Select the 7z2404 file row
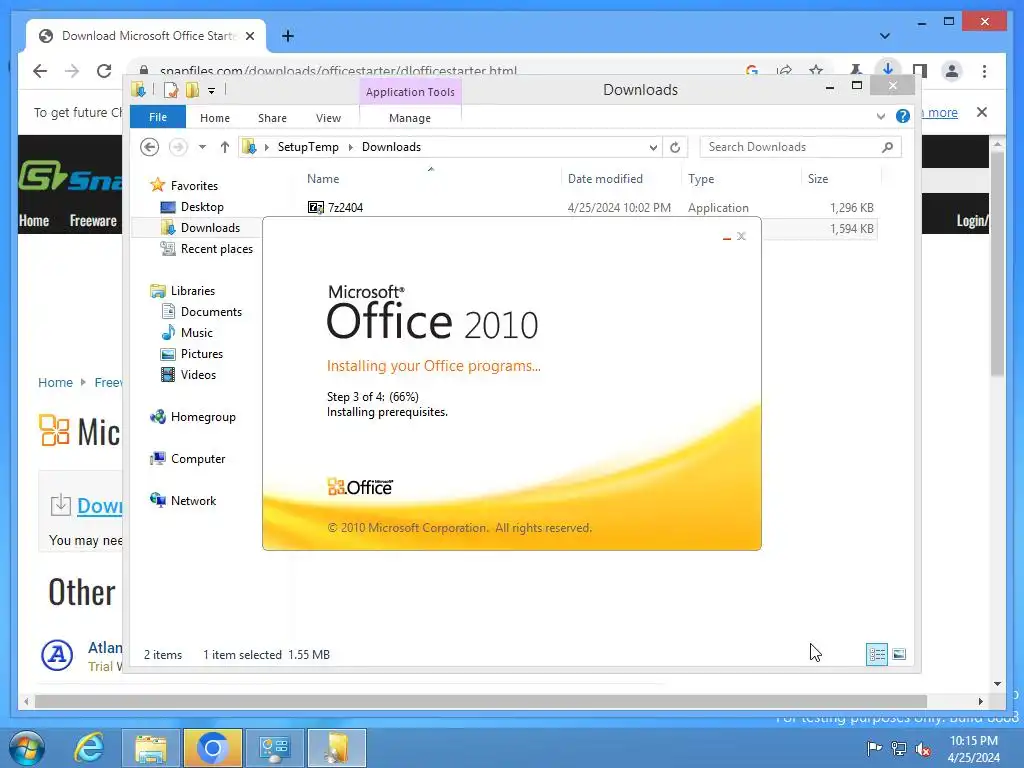 (591, 208)
